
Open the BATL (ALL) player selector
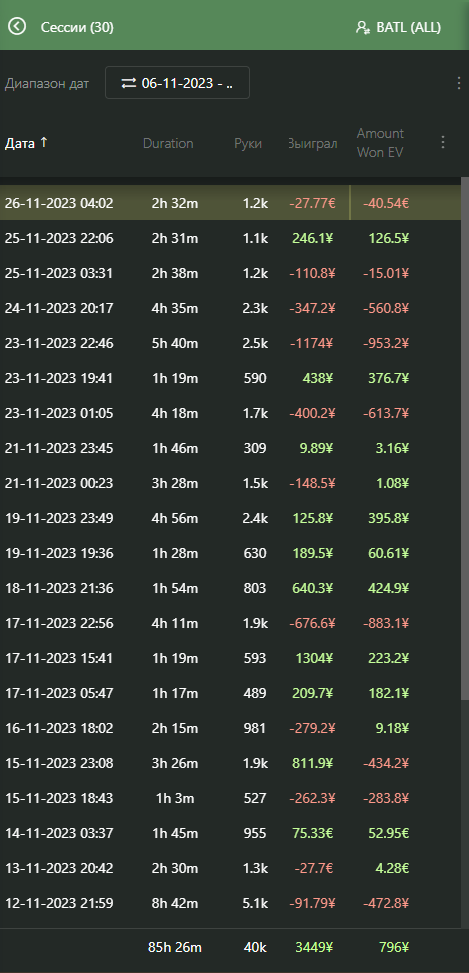click(398, 27)
